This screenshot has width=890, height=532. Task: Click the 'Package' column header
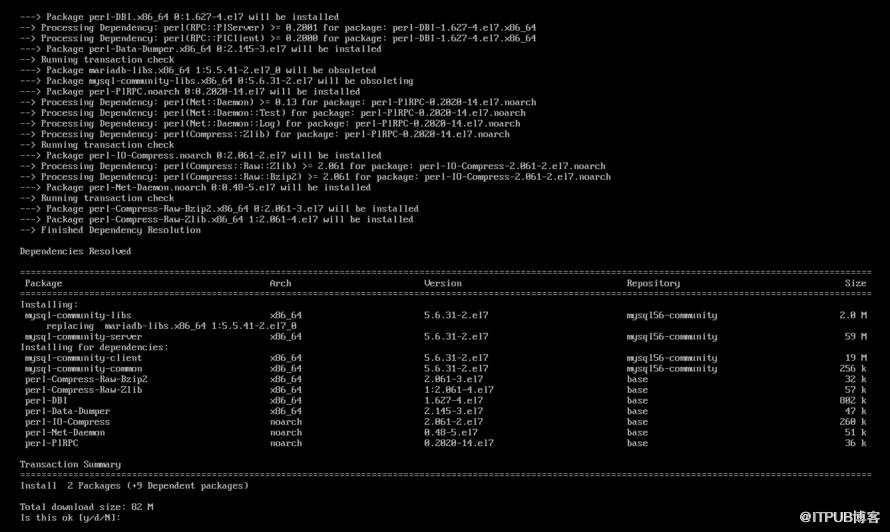(43, 283)
